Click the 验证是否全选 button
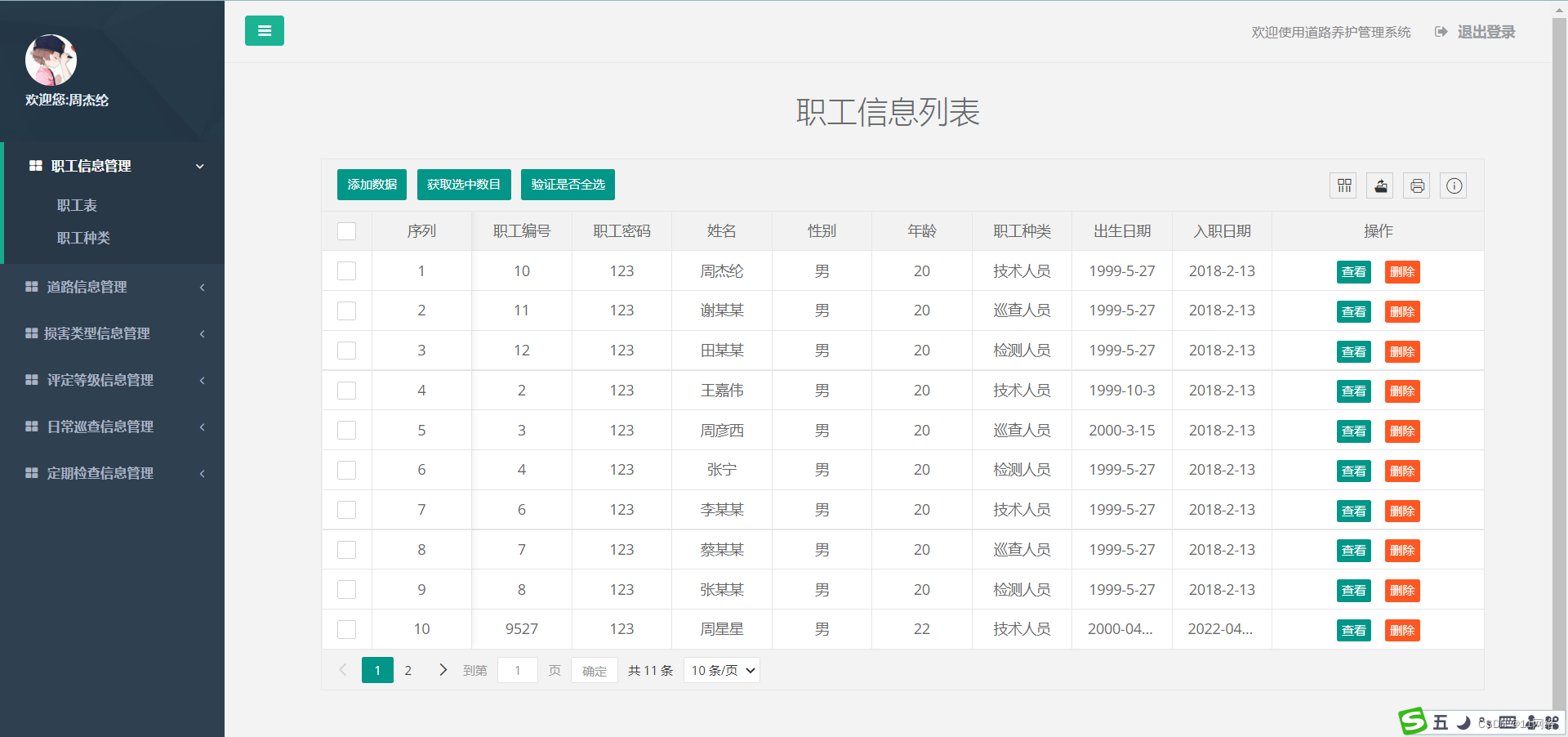This screenshot has width=1568, height=737. pos(568,185)
